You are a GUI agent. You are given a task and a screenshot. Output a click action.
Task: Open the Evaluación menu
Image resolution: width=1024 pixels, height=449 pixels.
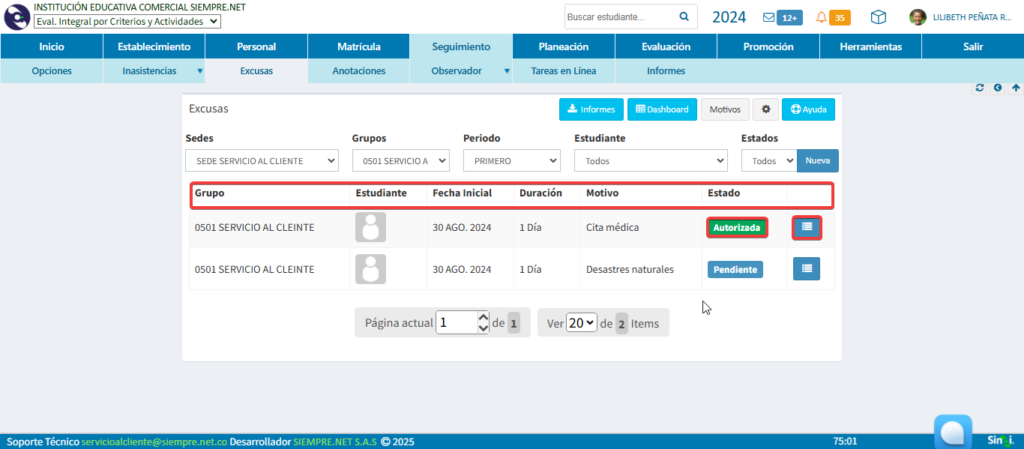pyautogui.click(x=665, y=47)
